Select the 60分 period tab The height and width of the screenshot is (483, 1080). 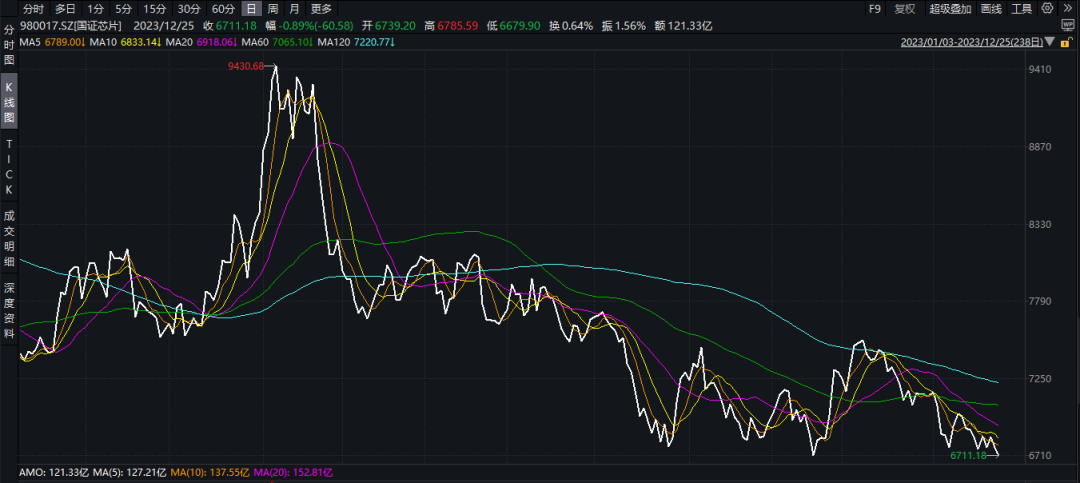tap(223, 9)
